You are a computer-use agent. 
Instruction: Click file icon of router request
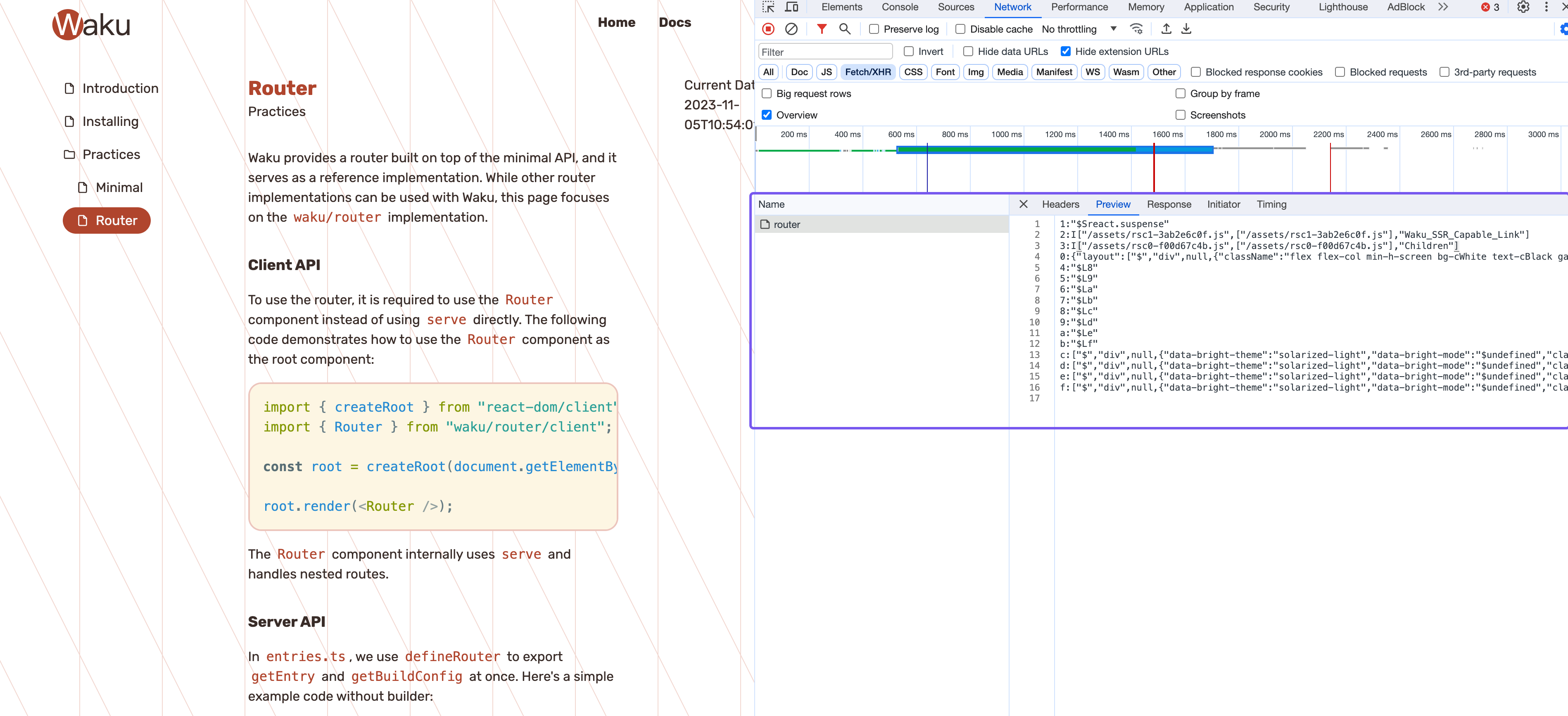tap(765, 225)
